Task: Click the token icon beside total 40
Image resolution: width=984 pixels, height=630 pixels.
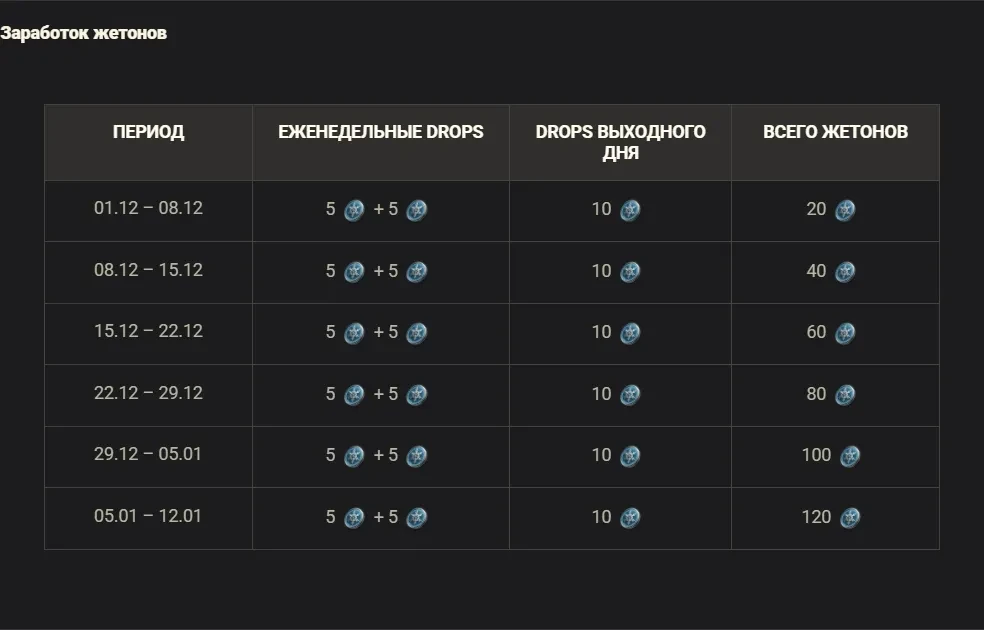Action: (x=845, y=272)
